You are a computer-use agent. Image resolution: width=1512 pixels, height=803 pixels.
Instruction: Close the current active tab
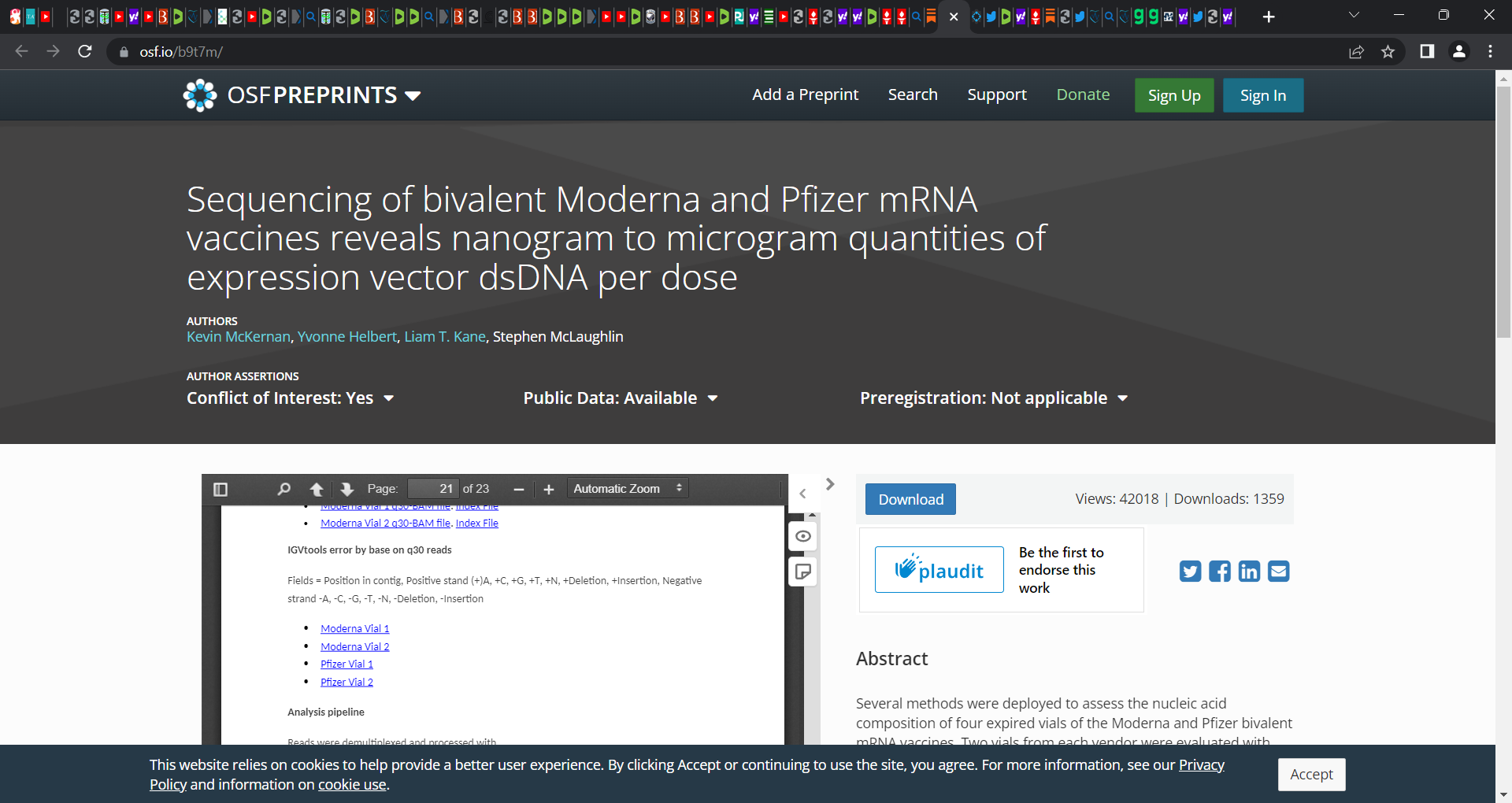tap(954, 17)
